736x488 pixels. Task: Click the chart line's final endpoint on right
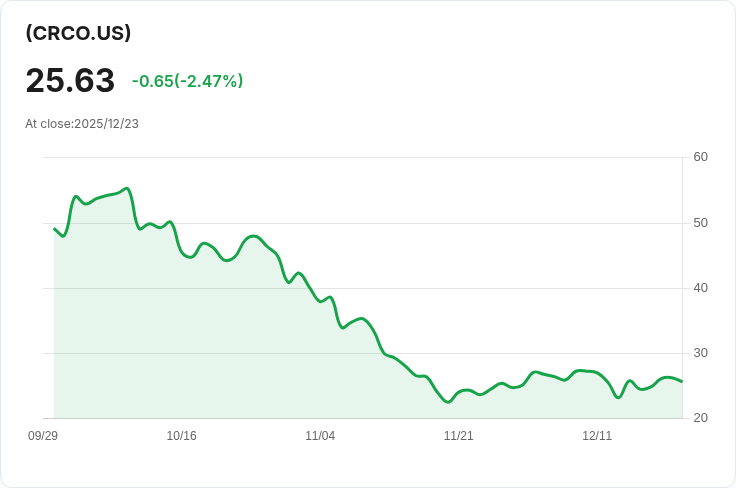(x=682, y=381)
